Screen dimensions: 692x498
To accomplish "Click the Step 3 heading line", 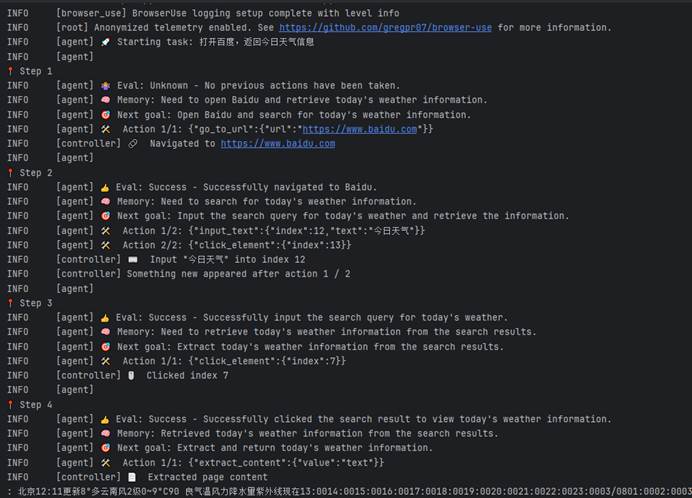I will click(x=36, y=303).
